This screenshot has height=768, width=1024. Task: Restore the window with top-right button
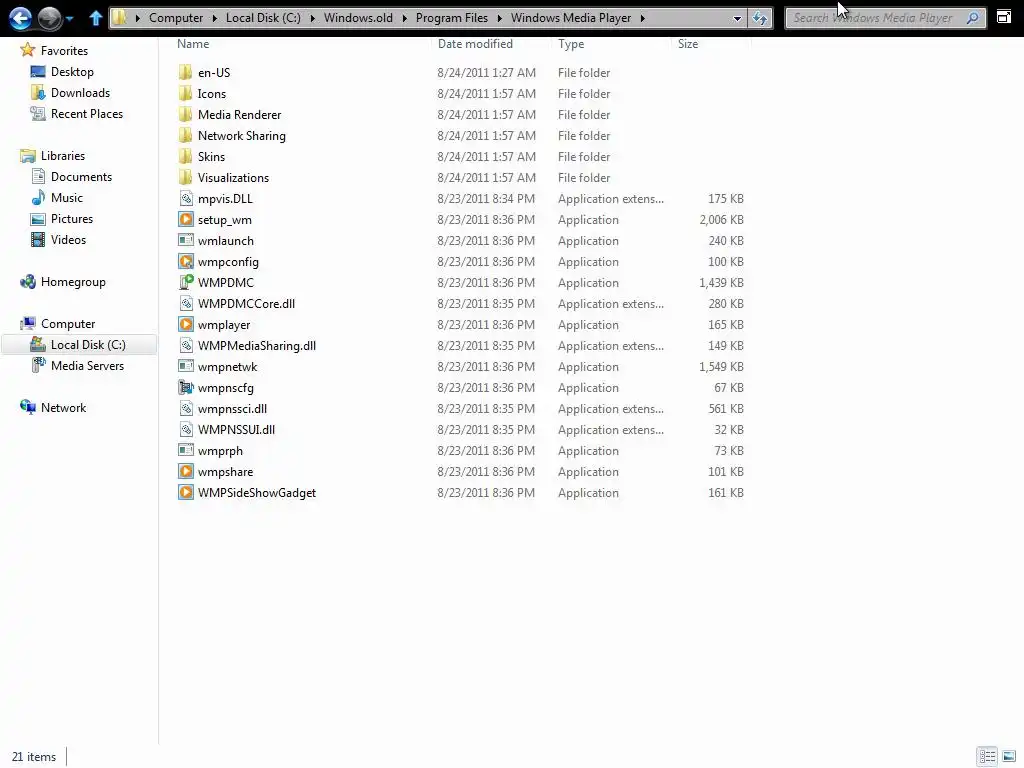(1004, 18)
